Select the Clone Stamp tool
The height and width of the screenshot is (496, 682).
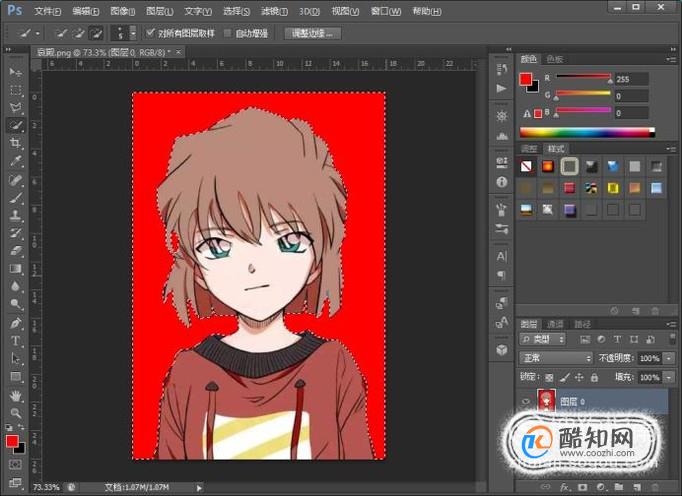click(x=16, y=215)
